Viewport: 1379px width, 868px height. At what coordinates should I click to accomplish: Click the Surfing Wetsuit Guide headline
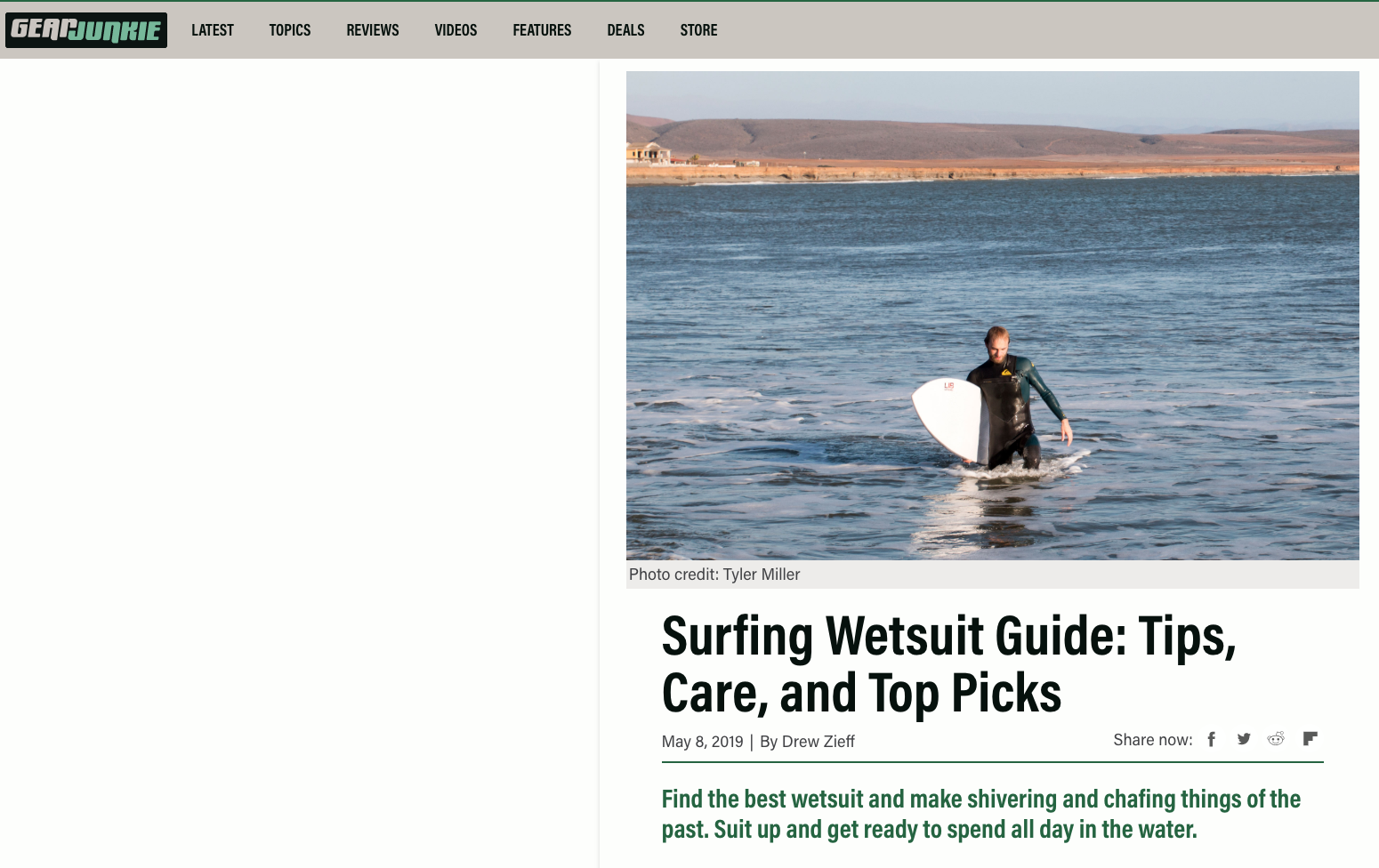(949, 664)
